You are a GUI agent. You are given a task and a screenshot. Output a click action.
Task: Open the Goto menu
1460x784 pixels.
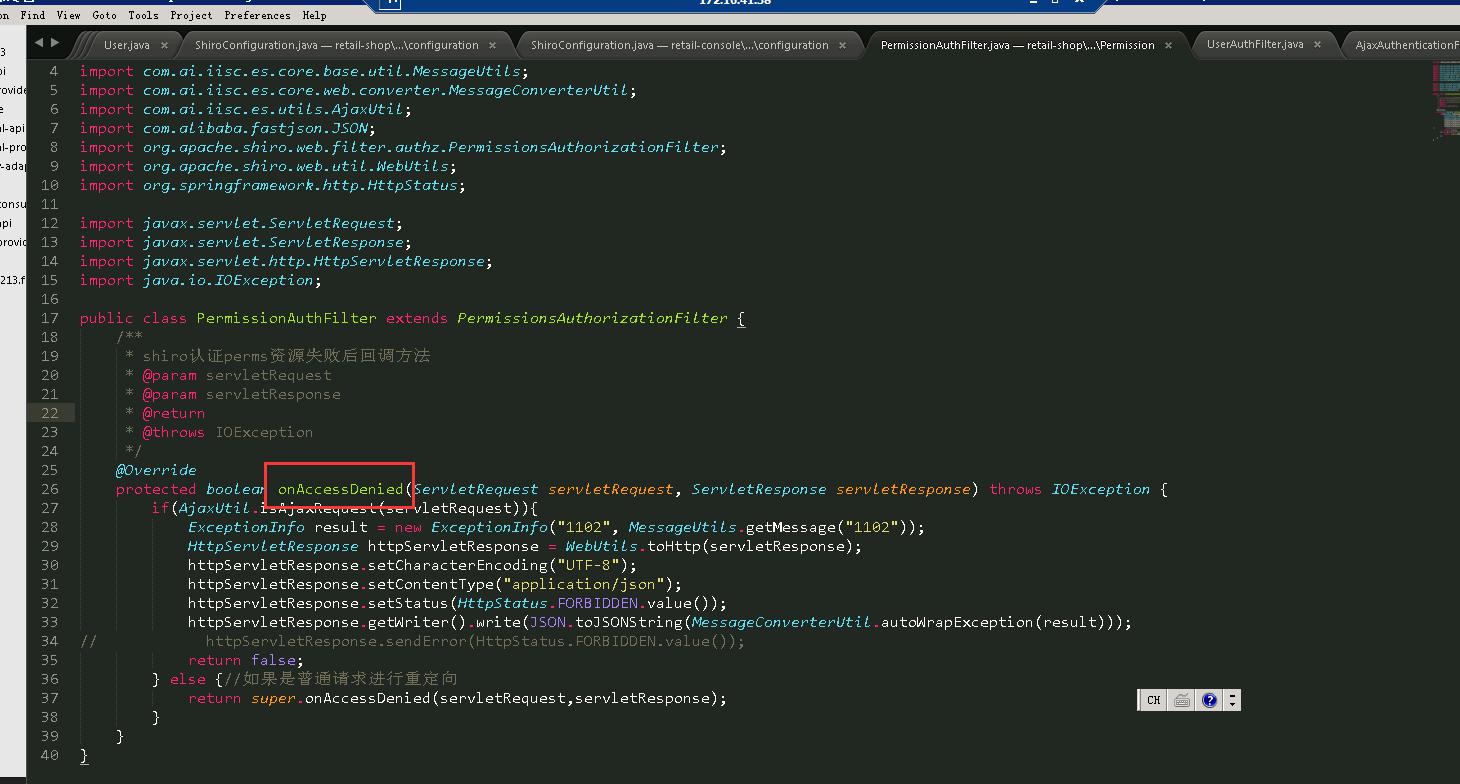pyautogui.click(x=104, y=15)
